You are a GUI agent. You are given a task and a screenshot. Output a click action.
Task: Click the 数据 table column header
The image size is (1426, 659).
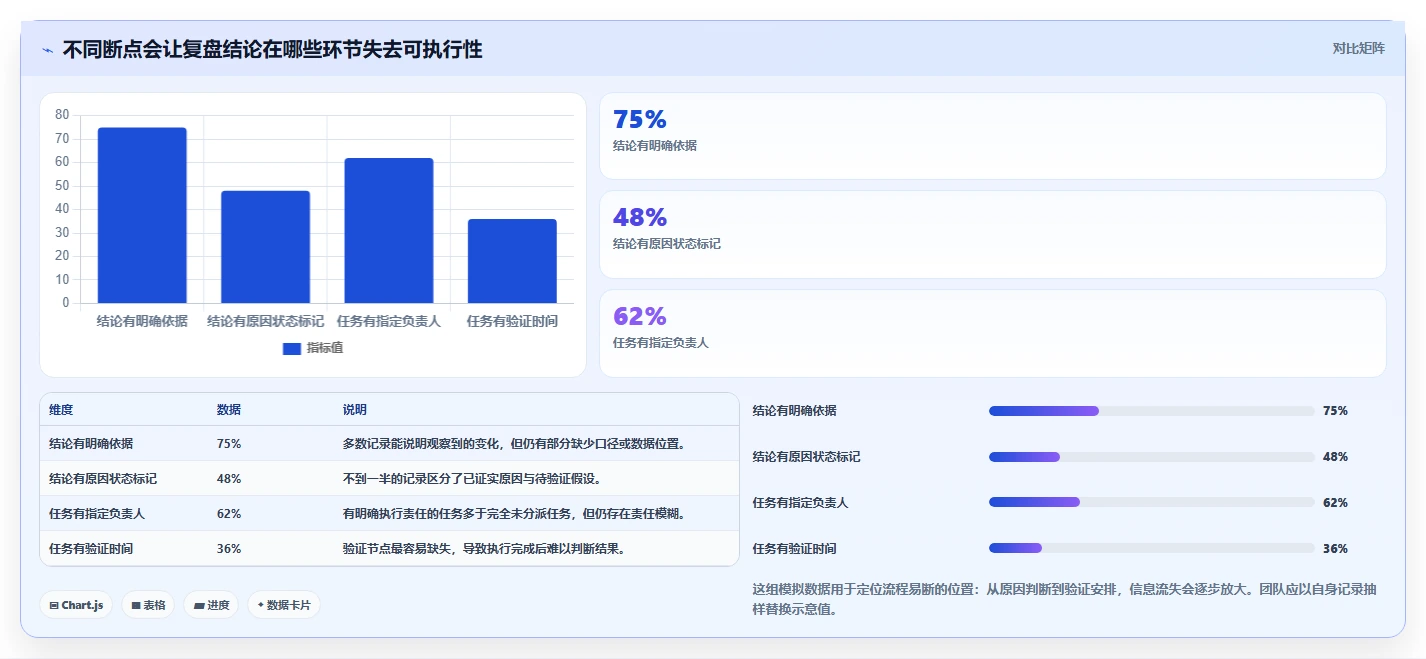click(228, 410)
